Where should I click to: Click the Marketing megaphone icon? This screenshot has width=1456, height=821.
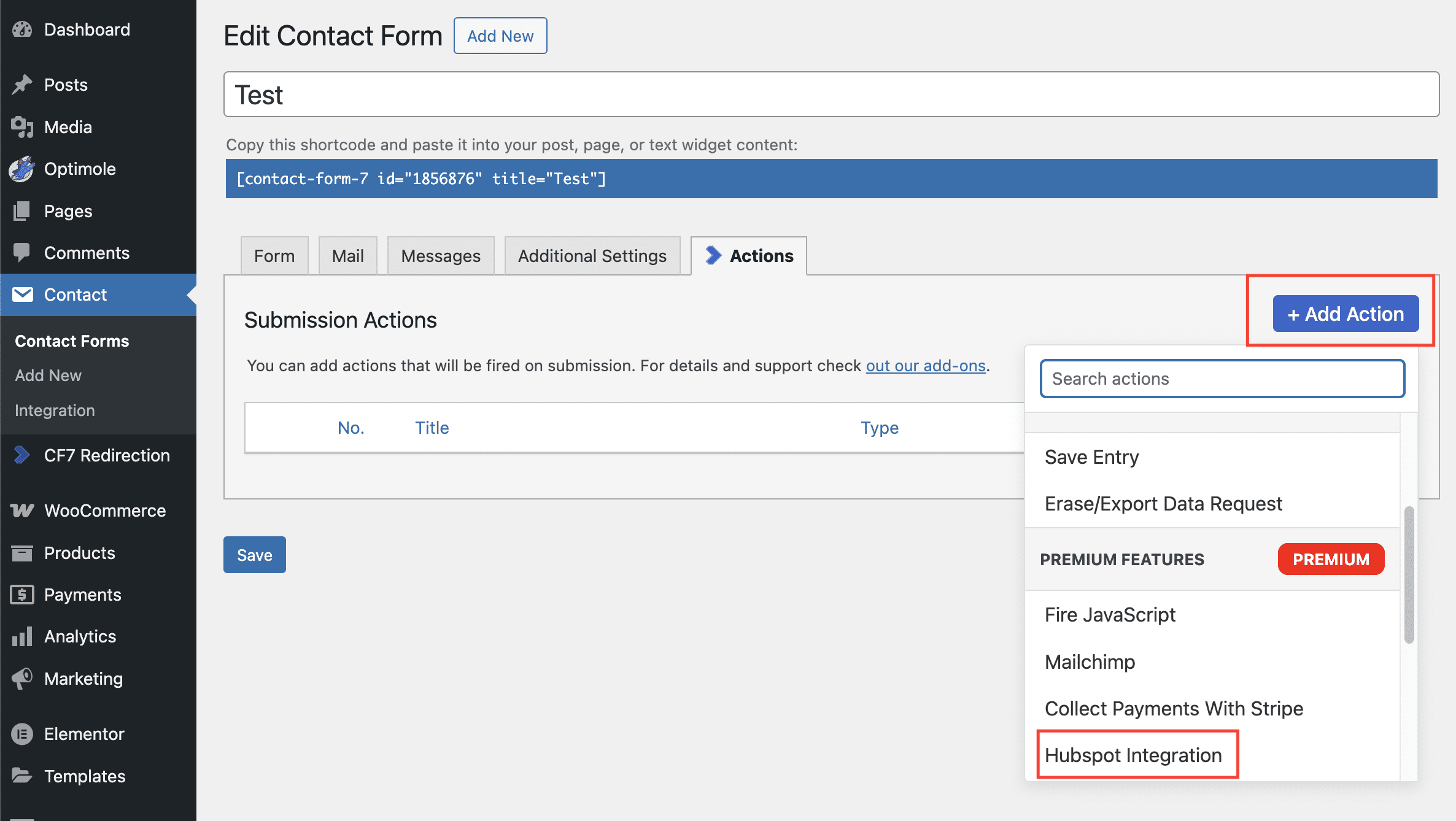[22, 679]
